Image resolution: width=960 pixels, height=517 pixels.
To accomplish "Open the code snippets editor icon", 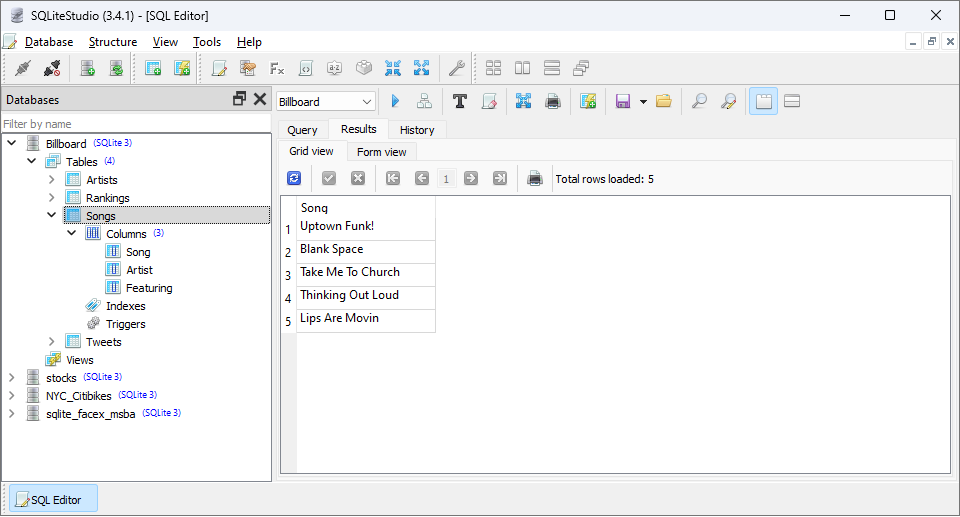I will click(306, 68).
